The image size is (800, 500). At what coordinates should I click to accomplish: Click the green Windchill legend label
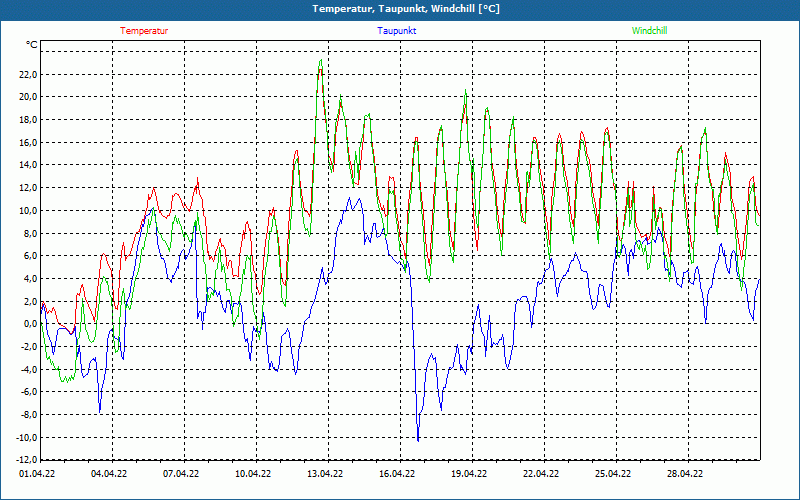pyautogui.click(x=649, y=31)
